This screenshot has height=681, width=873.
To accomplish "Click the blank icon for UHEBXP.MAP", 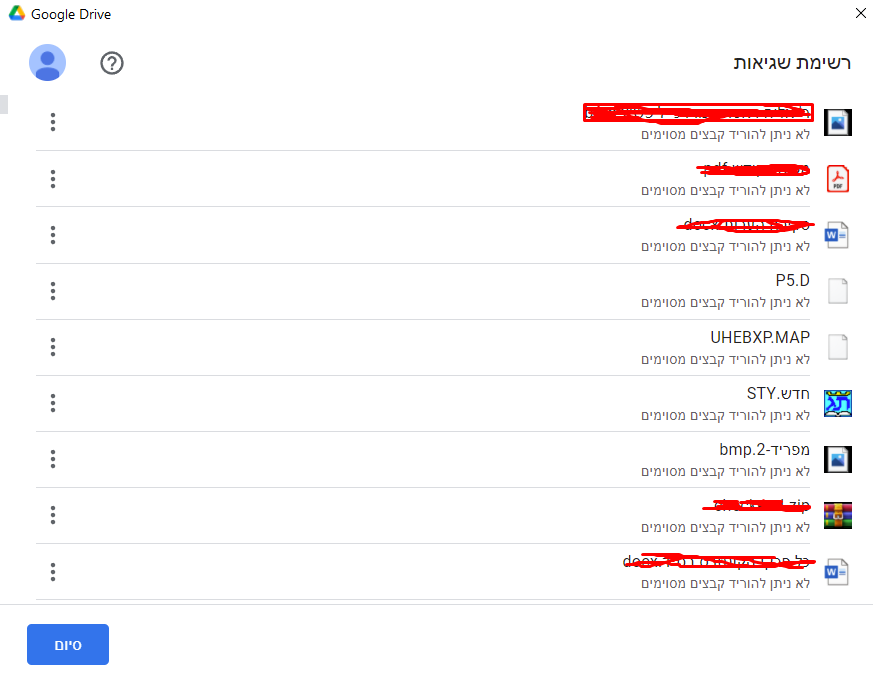I will coord(837,347).
